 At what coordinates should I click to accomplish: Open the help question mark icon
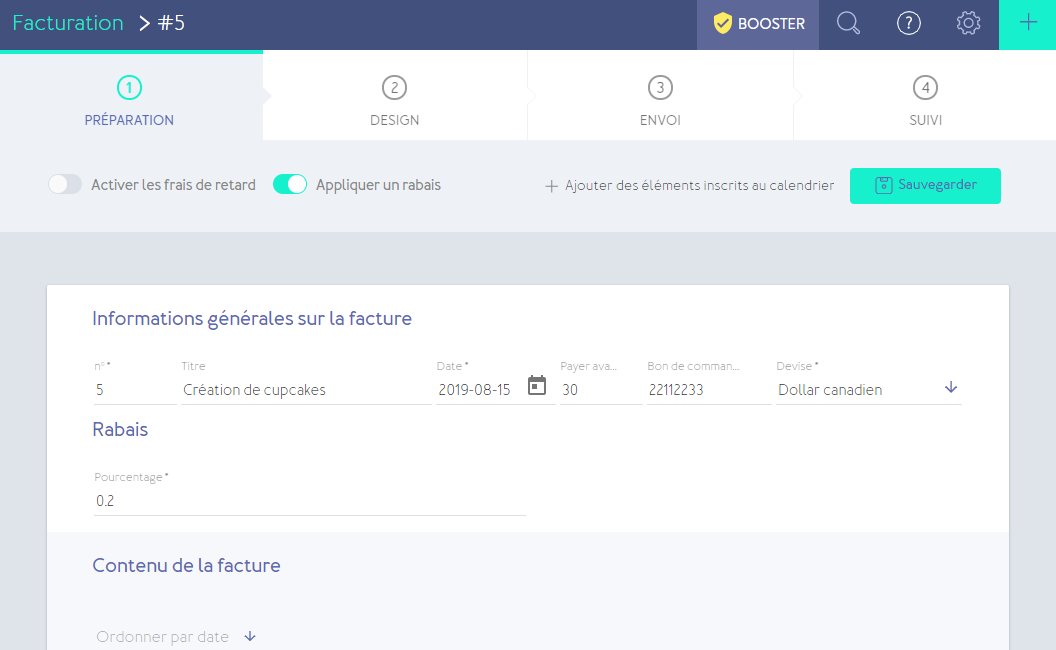908,24
